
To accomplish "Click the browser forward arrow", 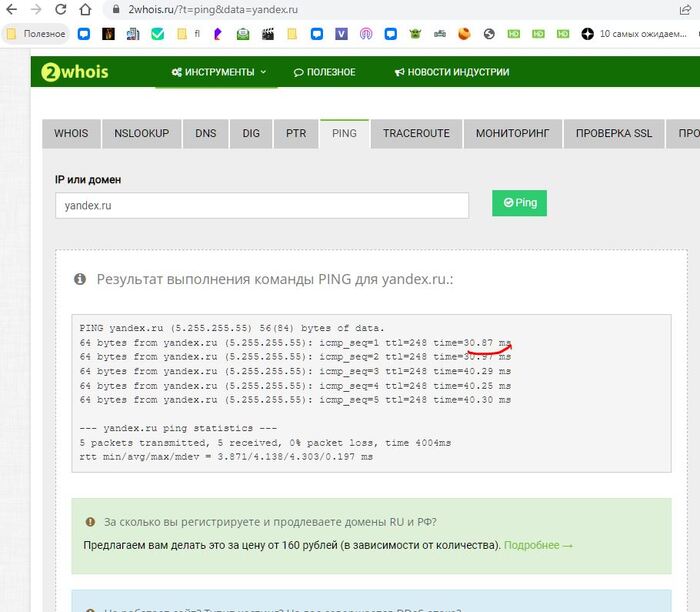I will pos(36,9).
